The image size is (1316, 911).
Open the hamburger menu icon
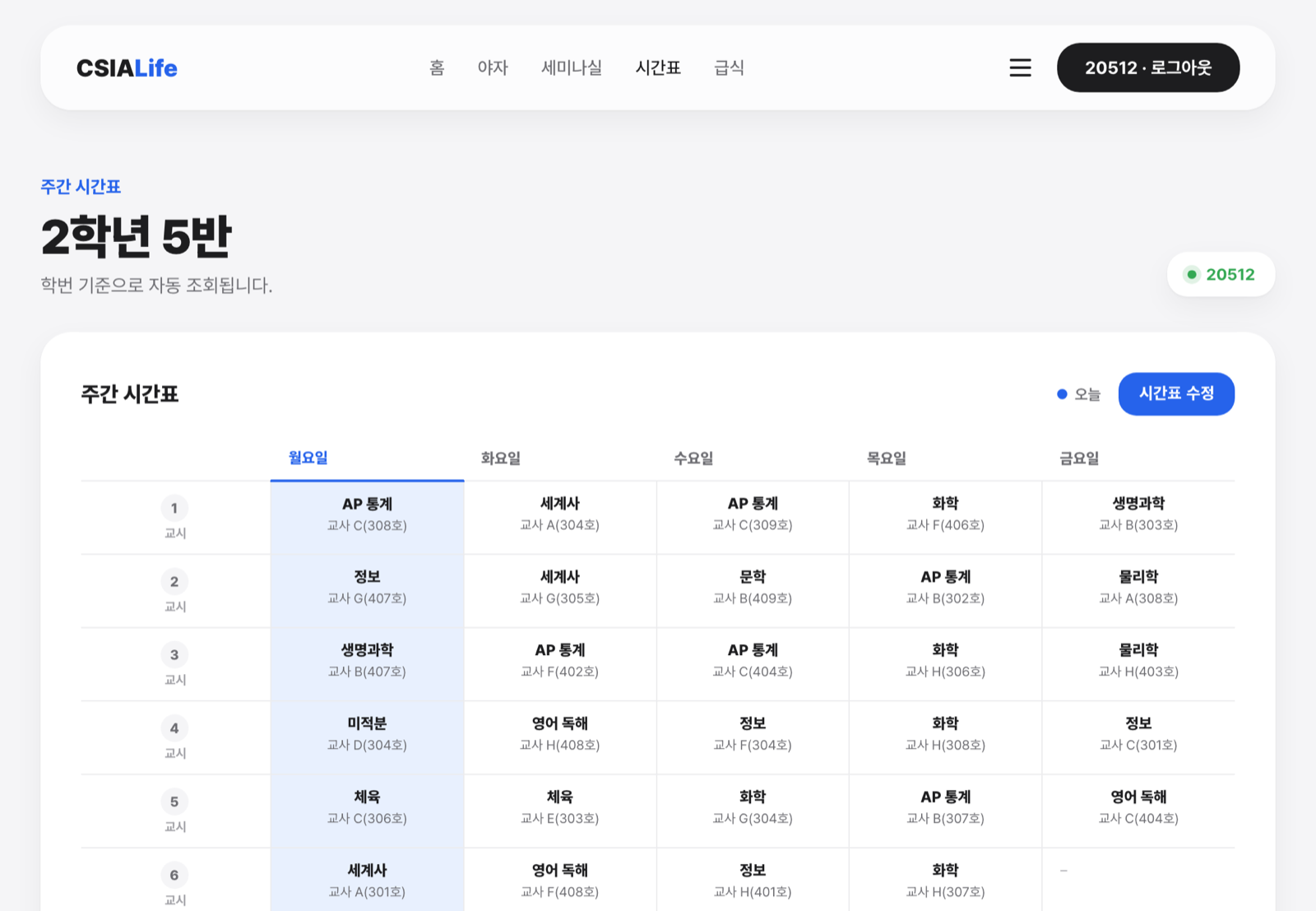1020,67
